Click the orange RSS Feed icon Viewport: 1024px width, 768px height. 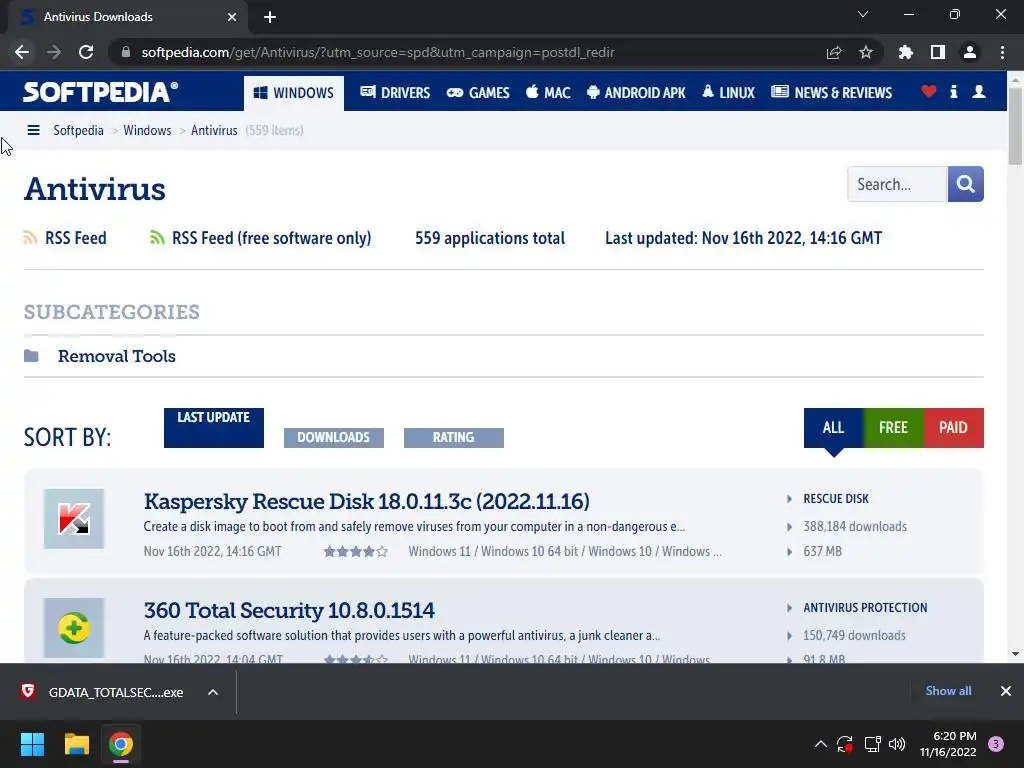30,238
